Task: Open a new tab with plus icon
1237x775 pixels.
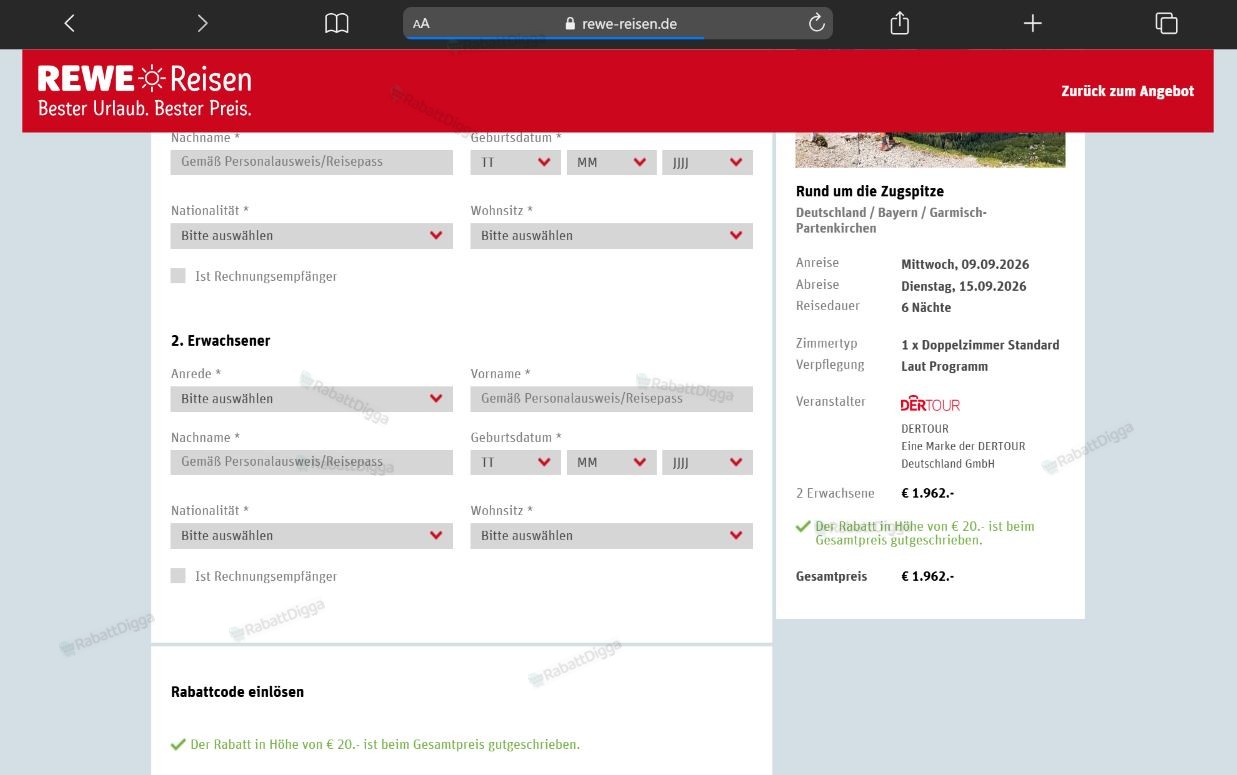Action: [x=1033, y=23]
